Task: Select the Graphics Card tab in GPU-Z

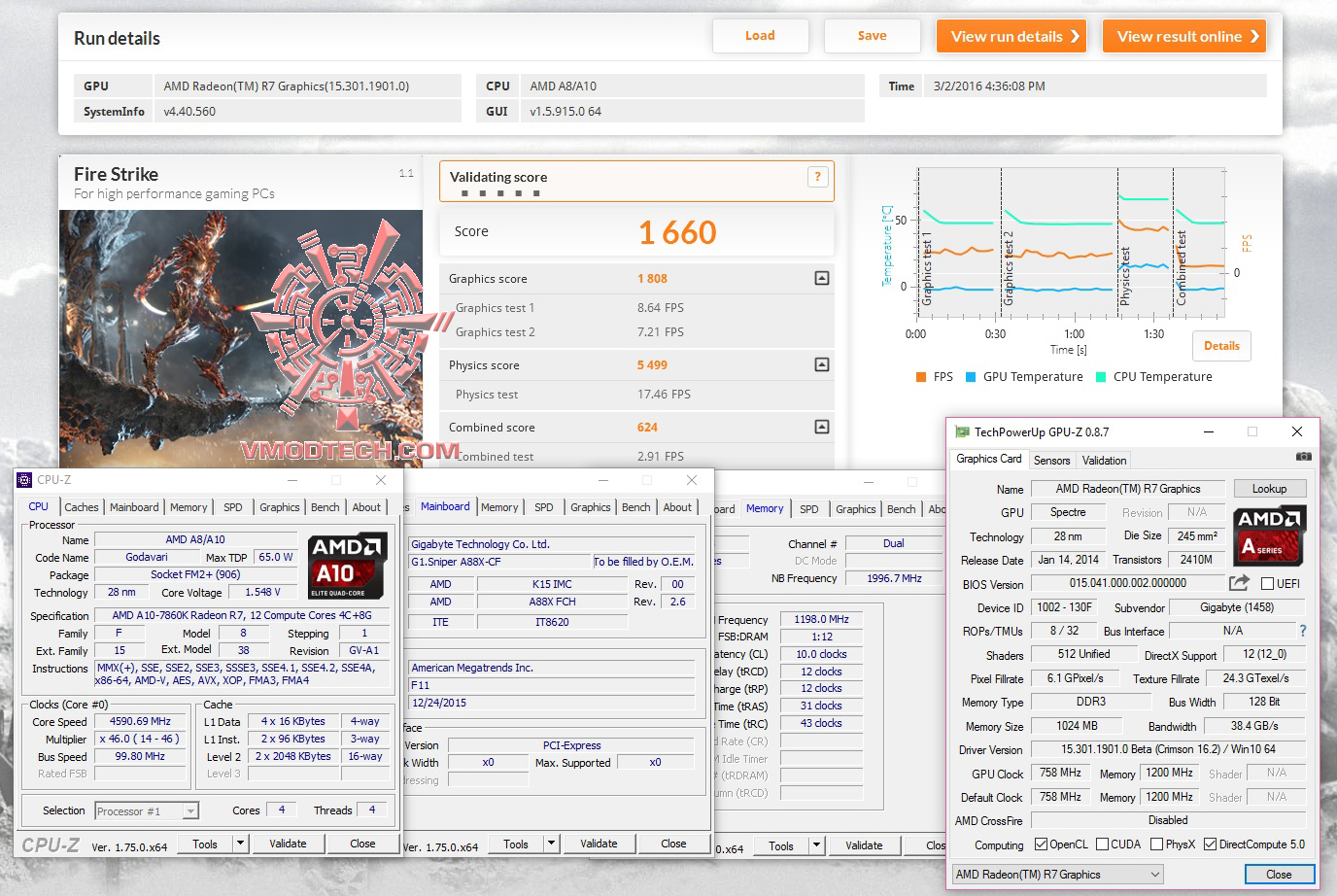Action: pyautogui.click(x=988, y=459)
